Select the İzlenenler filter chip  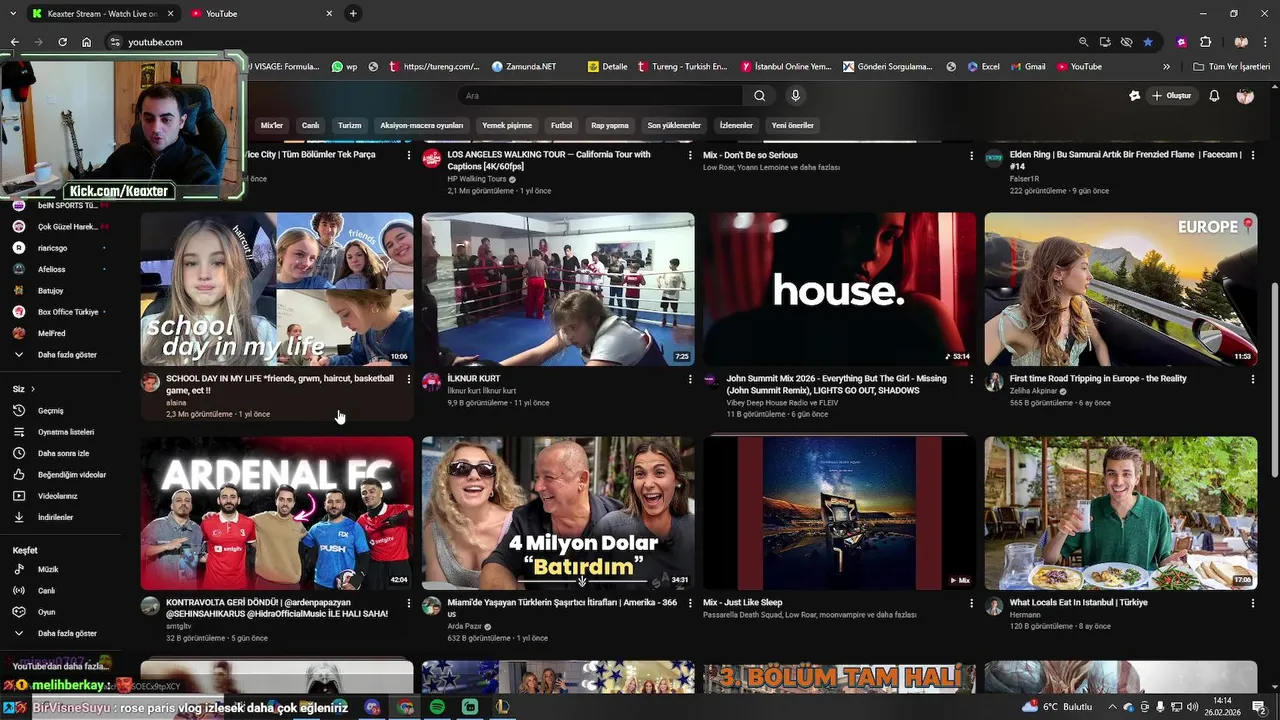pyautogui.click(x=736, y=125)
